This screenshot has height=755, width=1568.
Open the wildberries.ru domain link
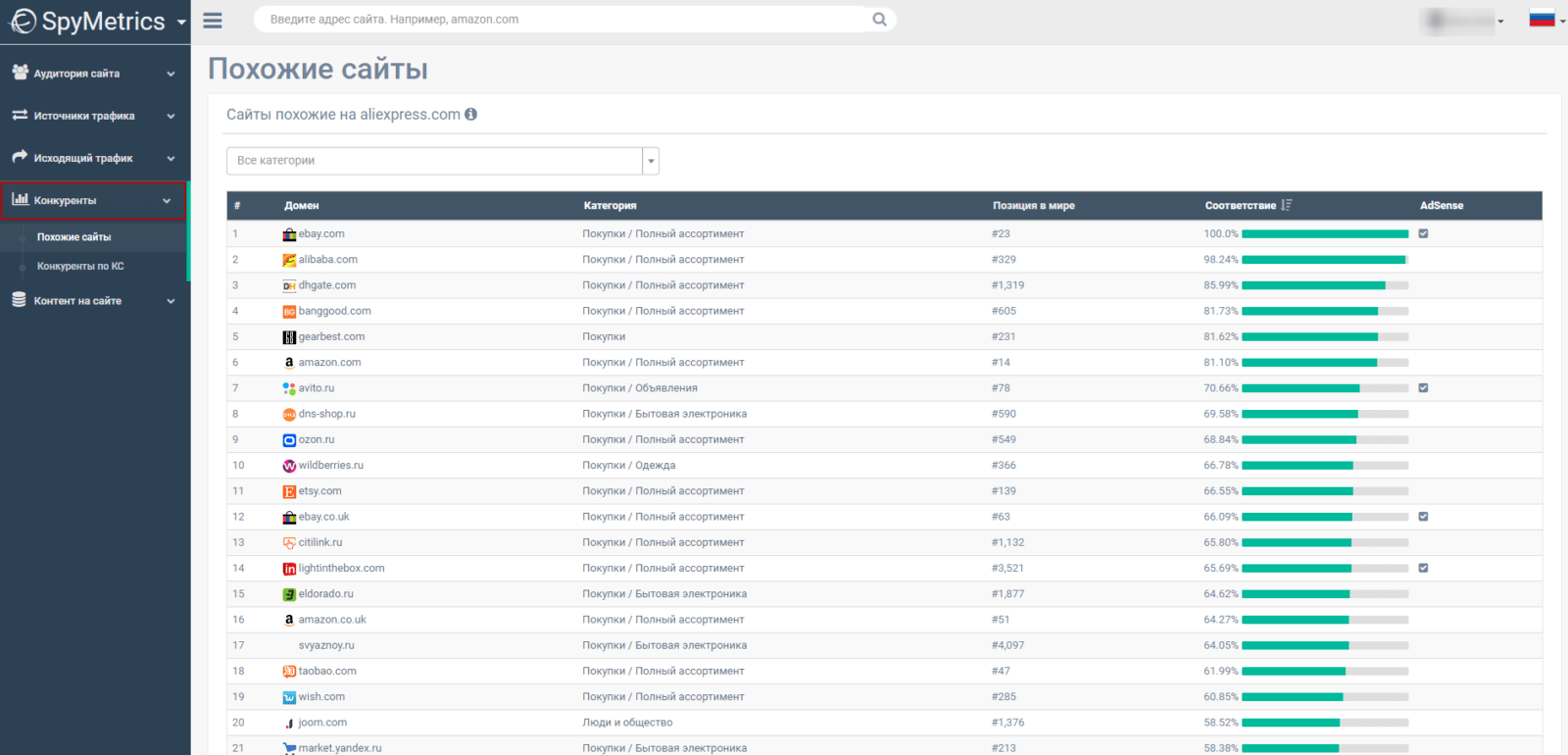(x=331, y=466)
